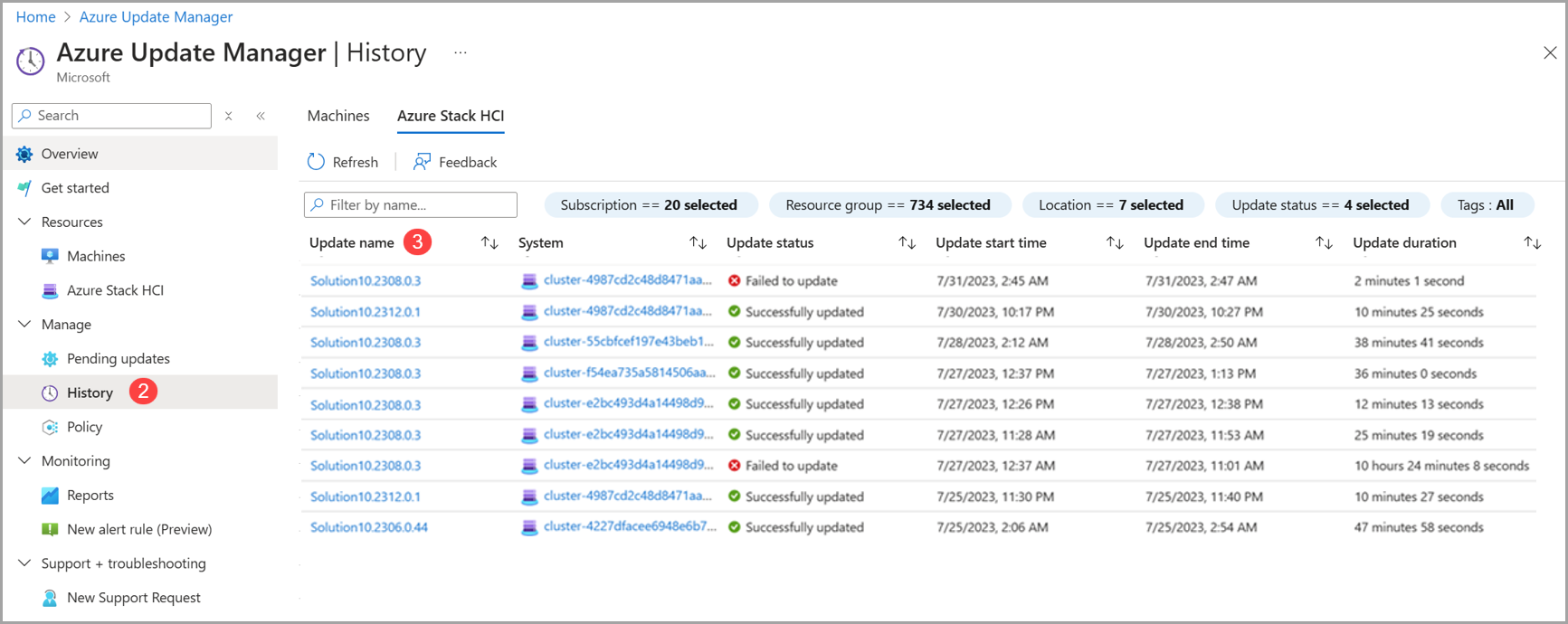Collapse Support + troubleshooting section chevron
This screenshot has height=624, width=1568.
(x=24, y=563)
